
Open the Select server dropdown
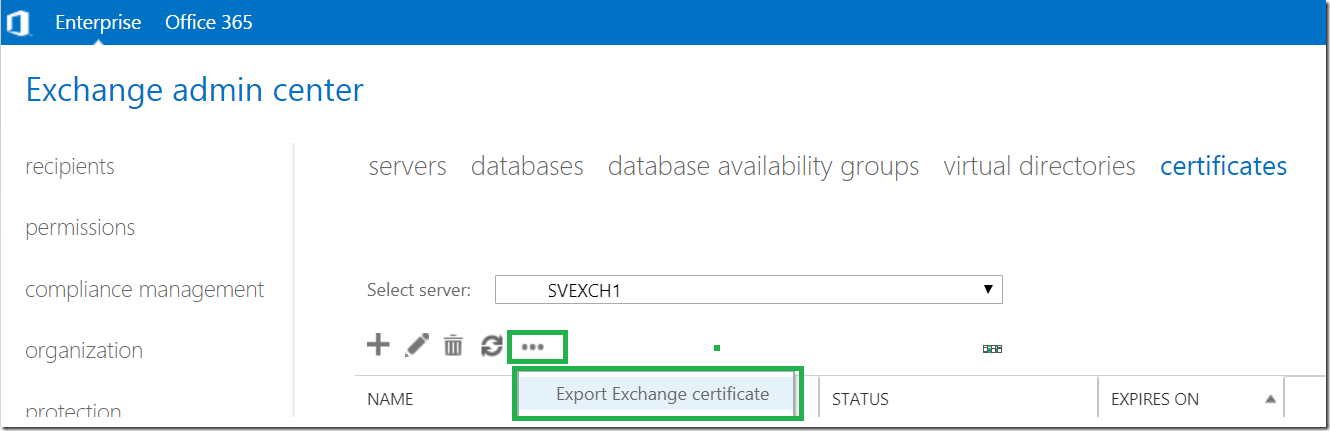tap(749, 290)
